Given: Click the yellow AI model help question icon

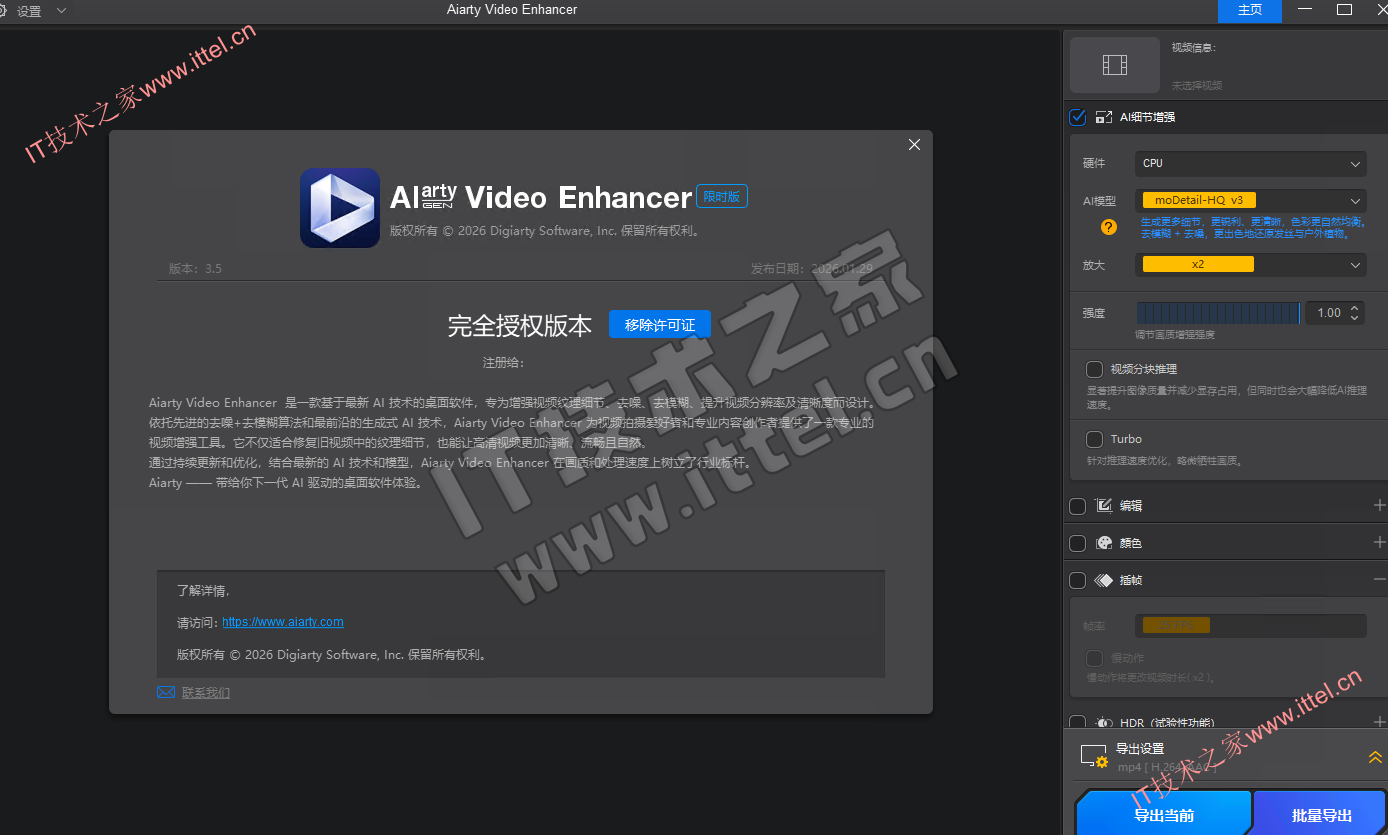Looking at the screenshot, I should coord(1108,227).
